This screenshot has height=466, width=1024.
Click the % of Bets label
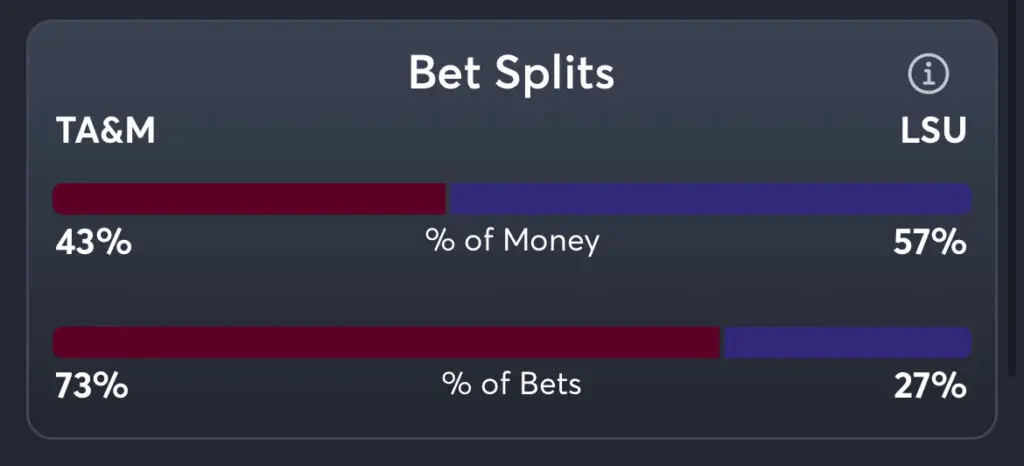pyautogui.click(x=512, y=384)
